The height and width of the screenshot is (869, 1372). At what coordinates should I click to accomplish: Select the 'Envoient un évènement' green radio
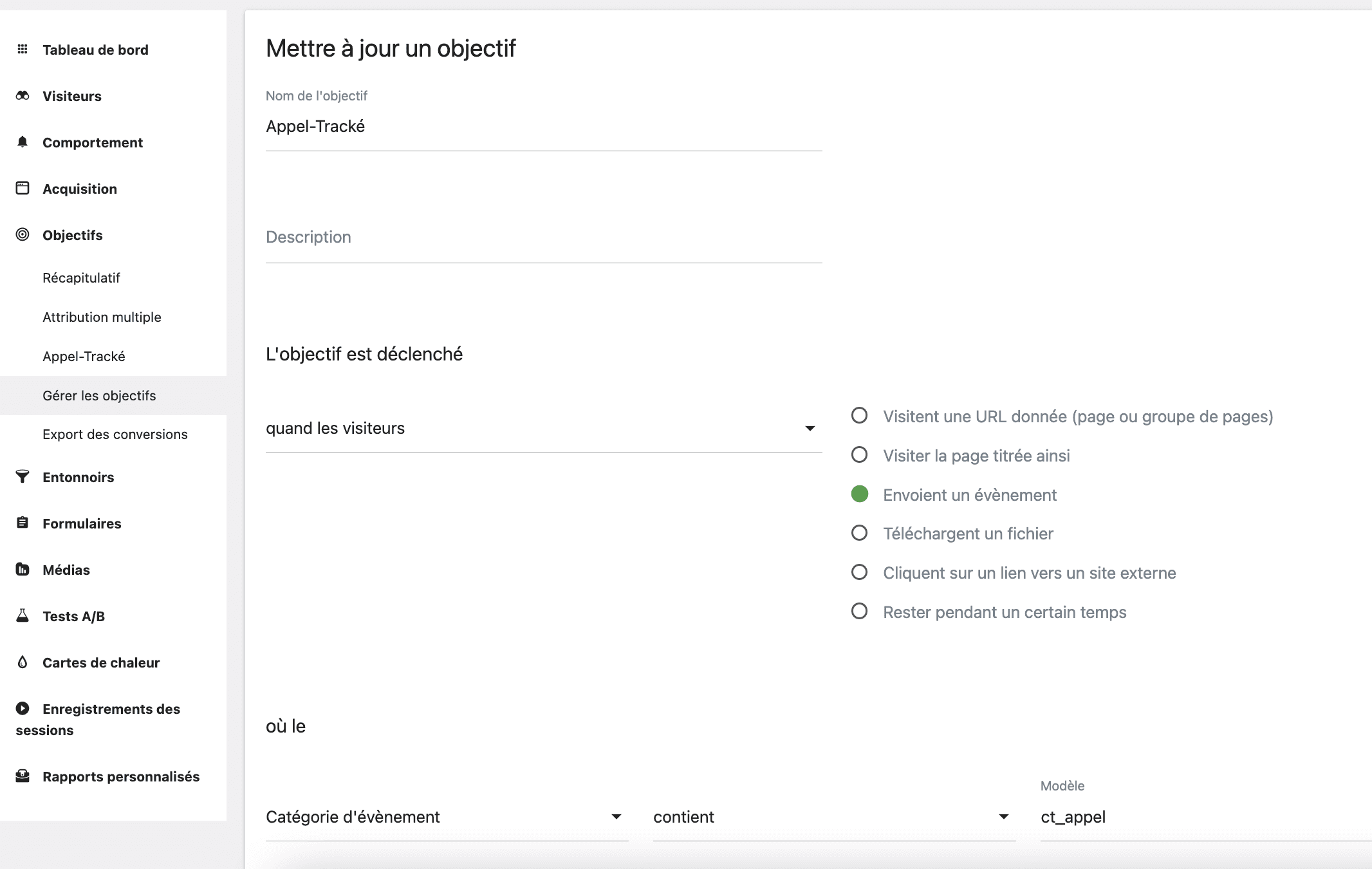pyautogui.click(x=860, y=494)
